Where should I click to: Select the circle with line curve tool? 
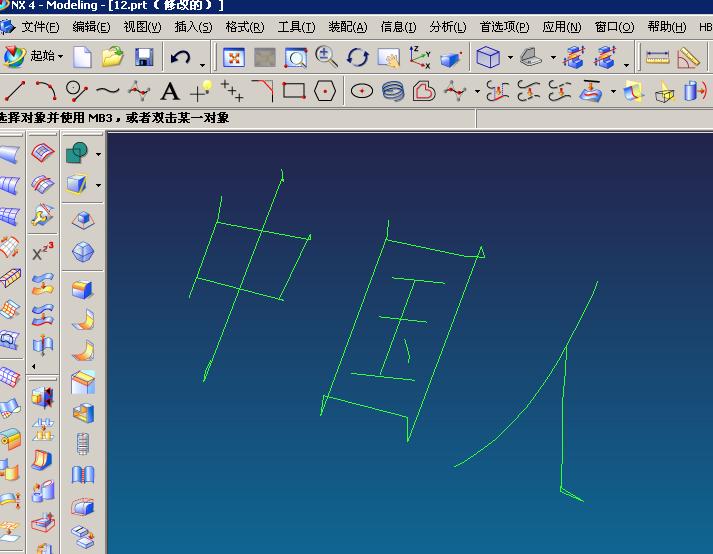(x=76, y=91)
